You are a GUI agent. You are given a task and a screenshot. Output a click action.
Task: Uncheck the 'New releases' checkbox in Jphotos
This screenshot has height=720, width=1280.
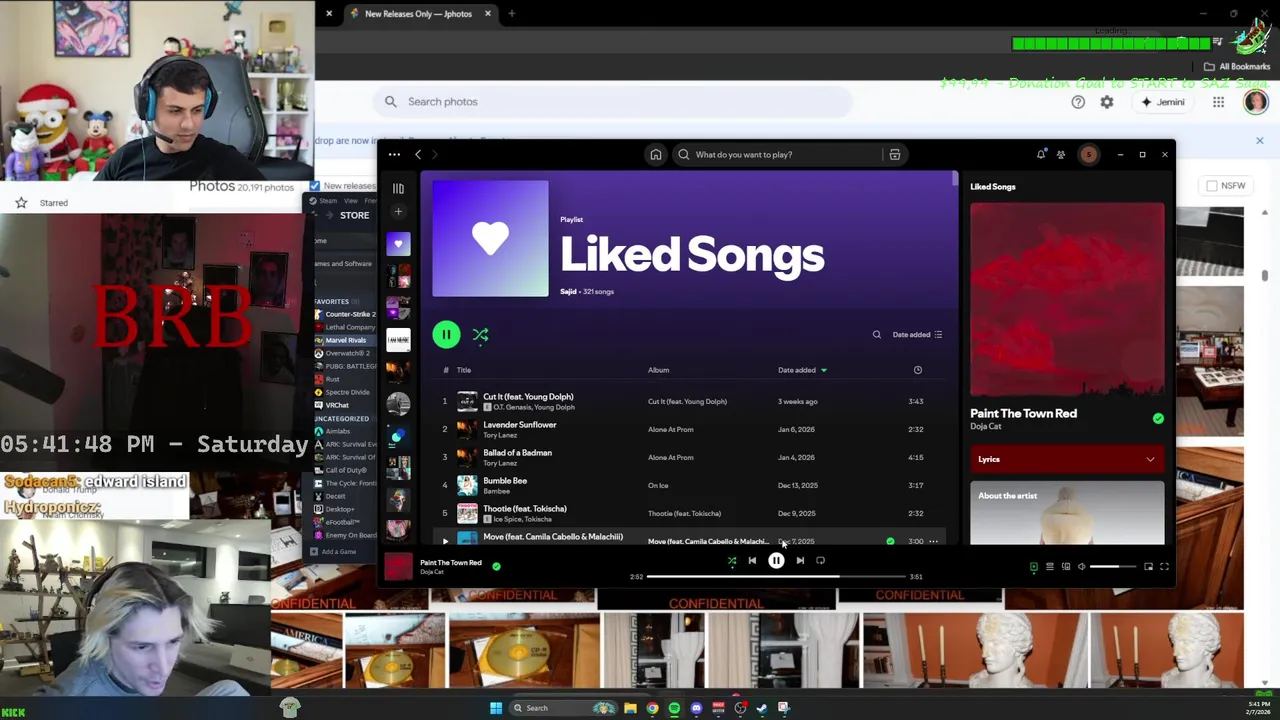click(x=315, y=186)
